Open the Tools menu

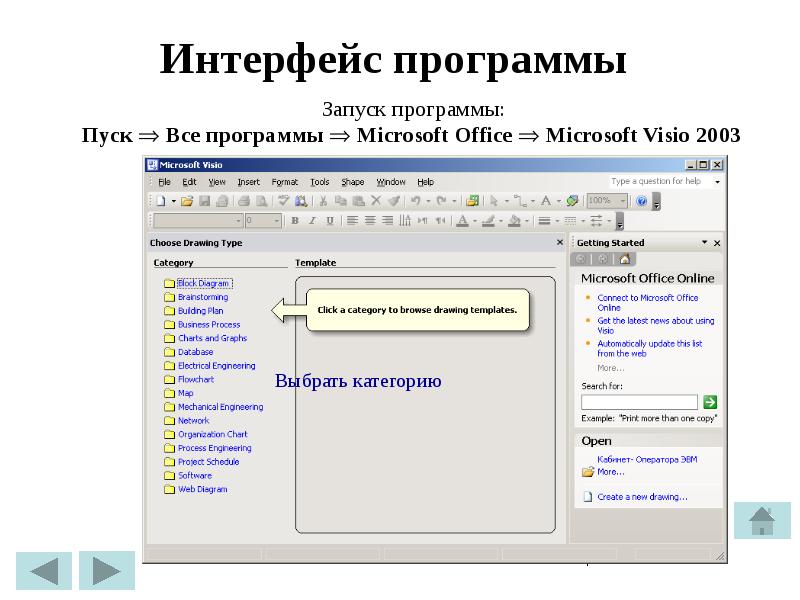320,182
